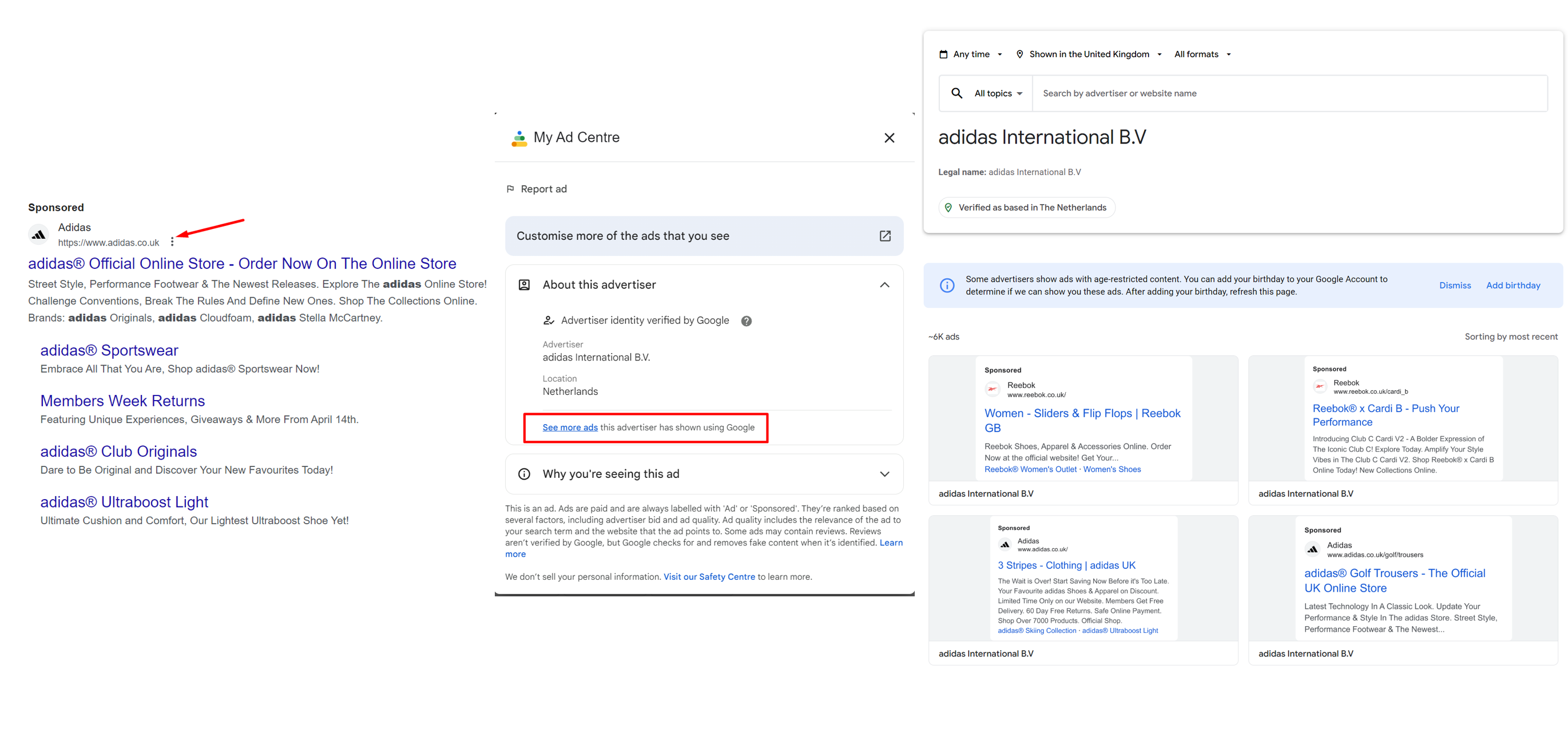Click the Learn more link in the ad explanation

click(x=891, y=543)
